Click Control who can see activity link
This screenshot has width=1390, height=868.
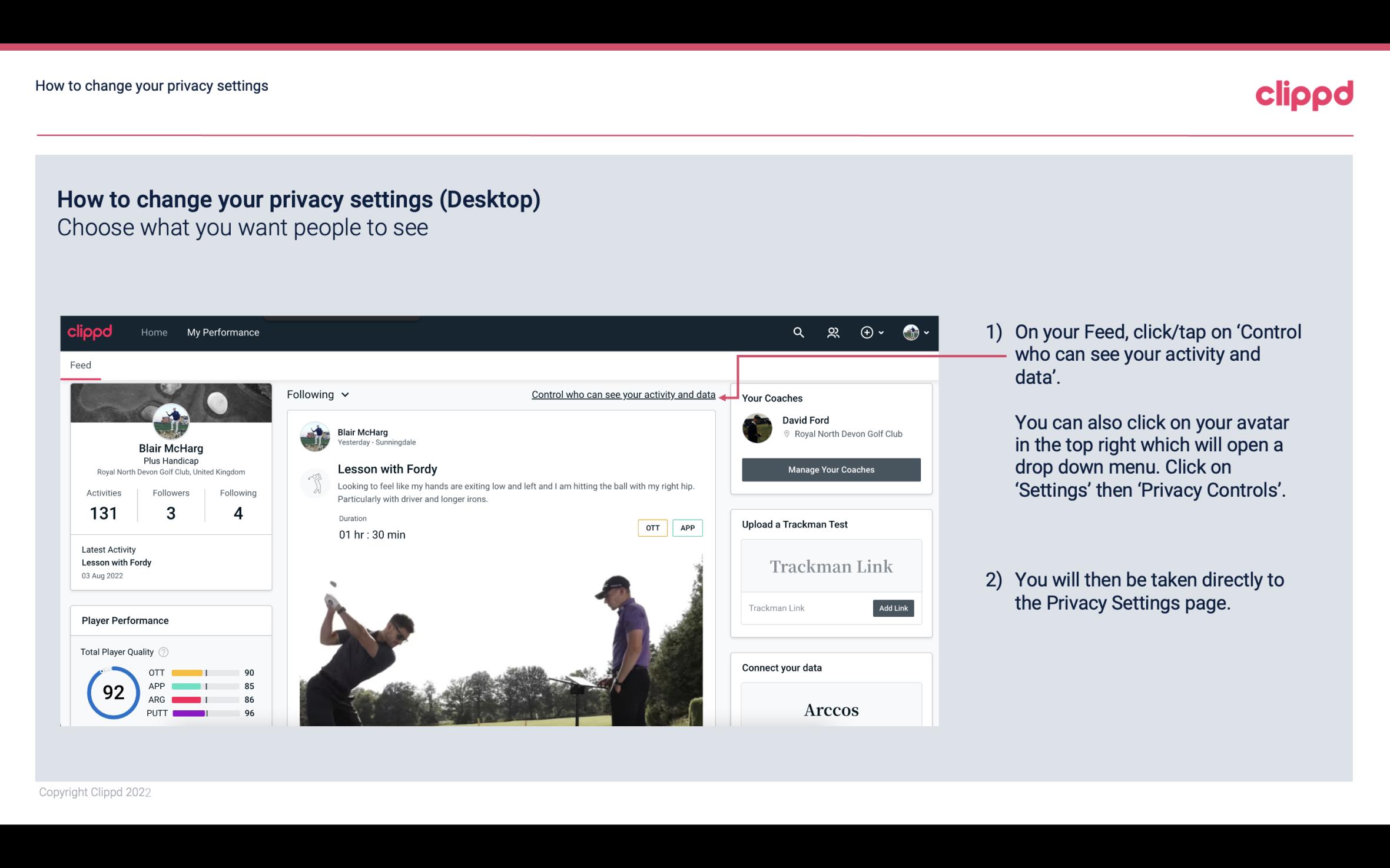click(x=622, y=394)
